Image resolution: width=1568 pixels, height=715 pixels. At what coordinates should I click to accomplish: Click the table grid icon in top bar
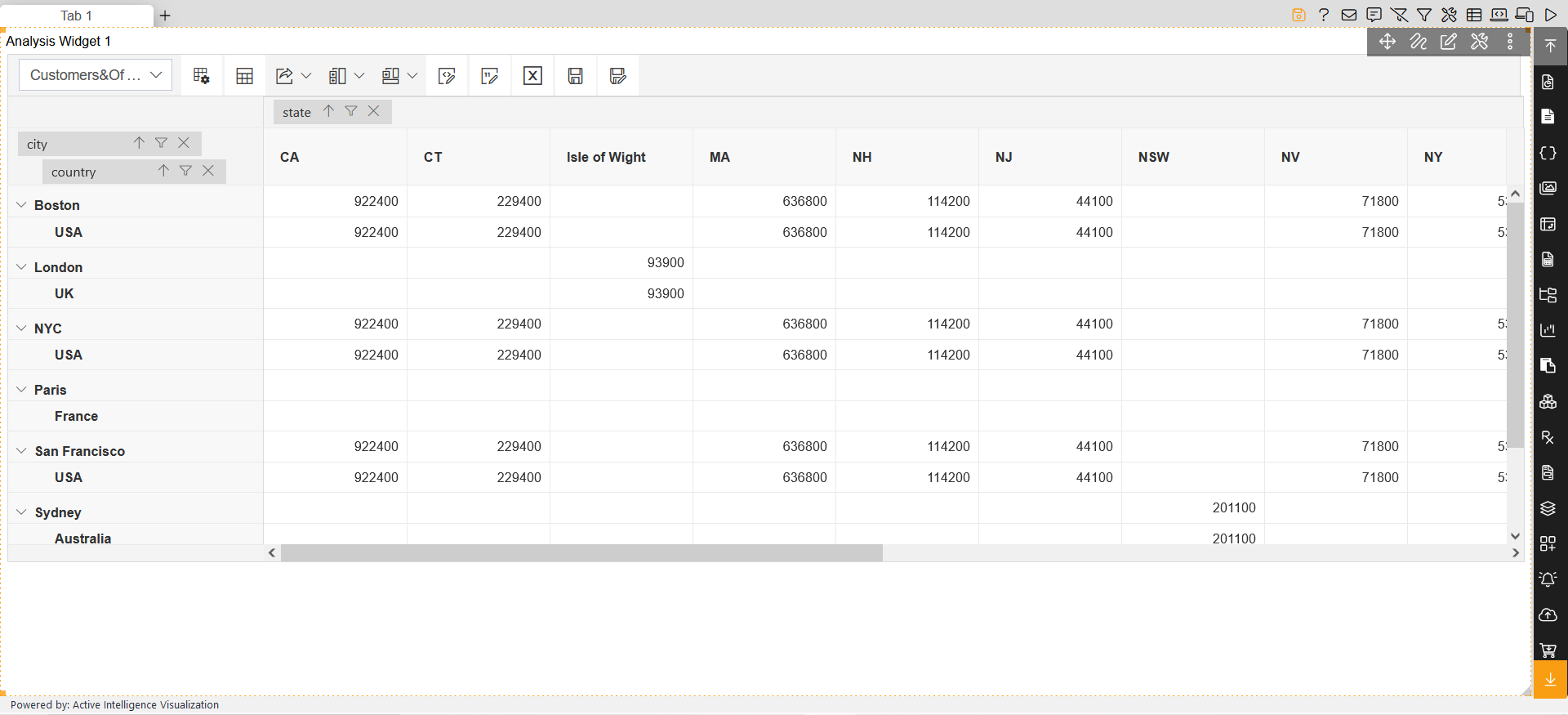pos(1474,15)
